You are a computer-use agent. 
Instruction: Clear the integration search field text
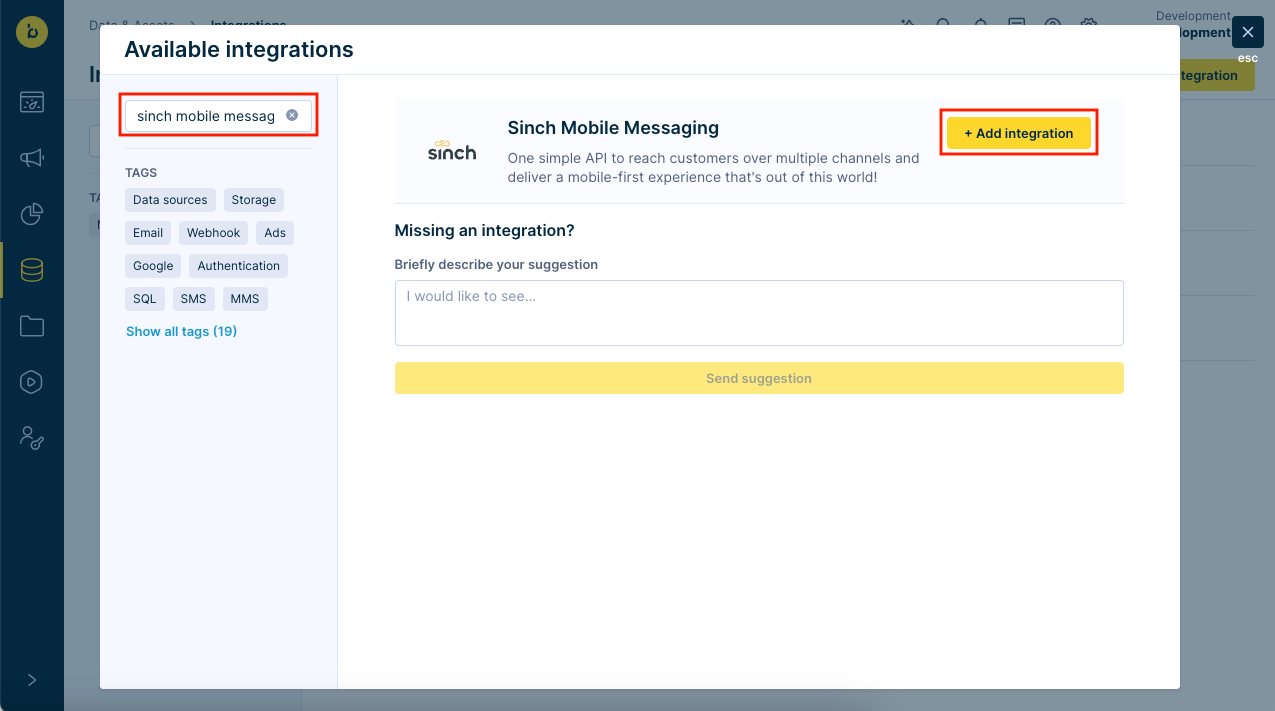click(292, 115)
